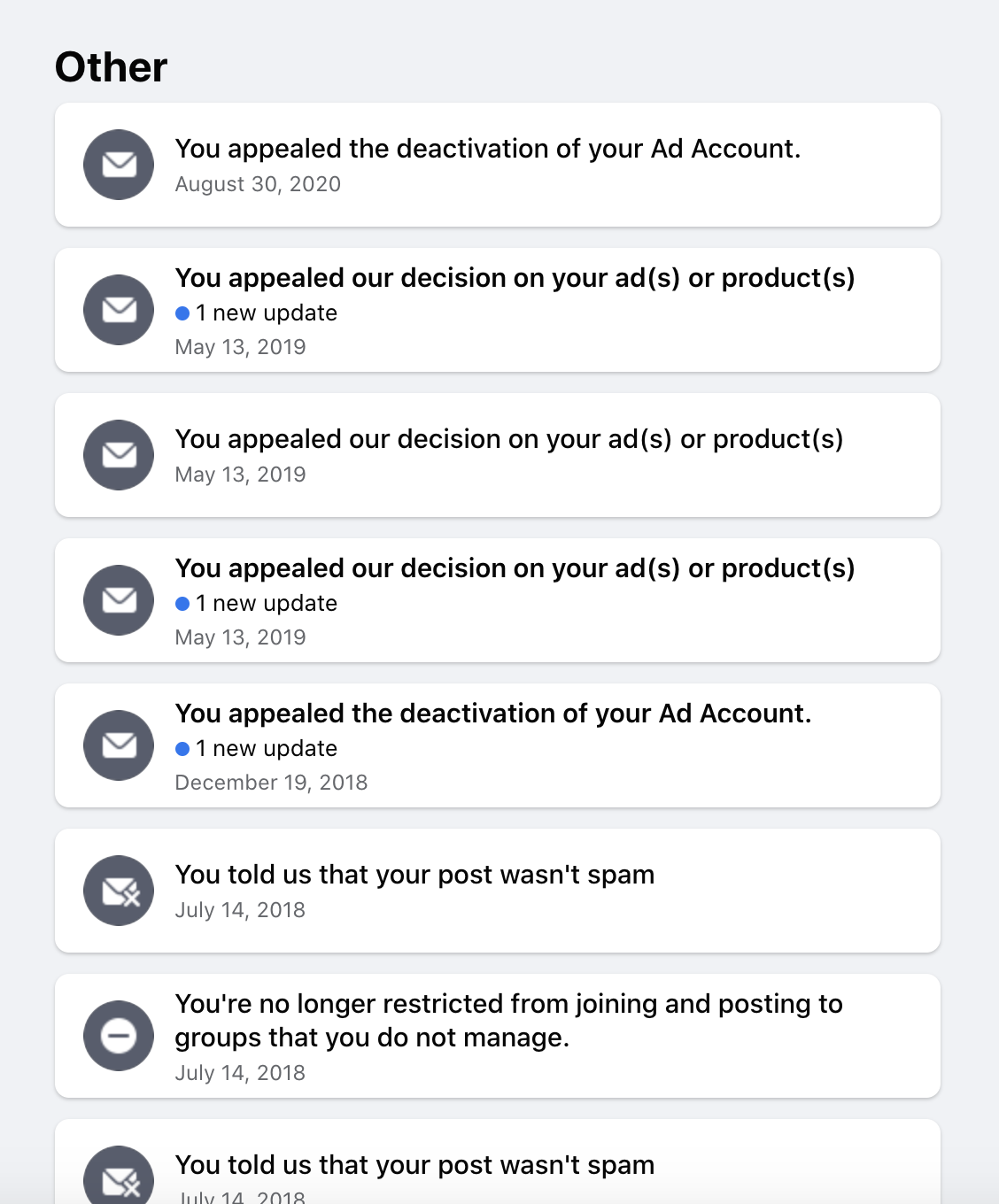Click envelope icon of last May 13 appeal
The width and height of the screenshot is (999, 1204).
pos(119,600)
